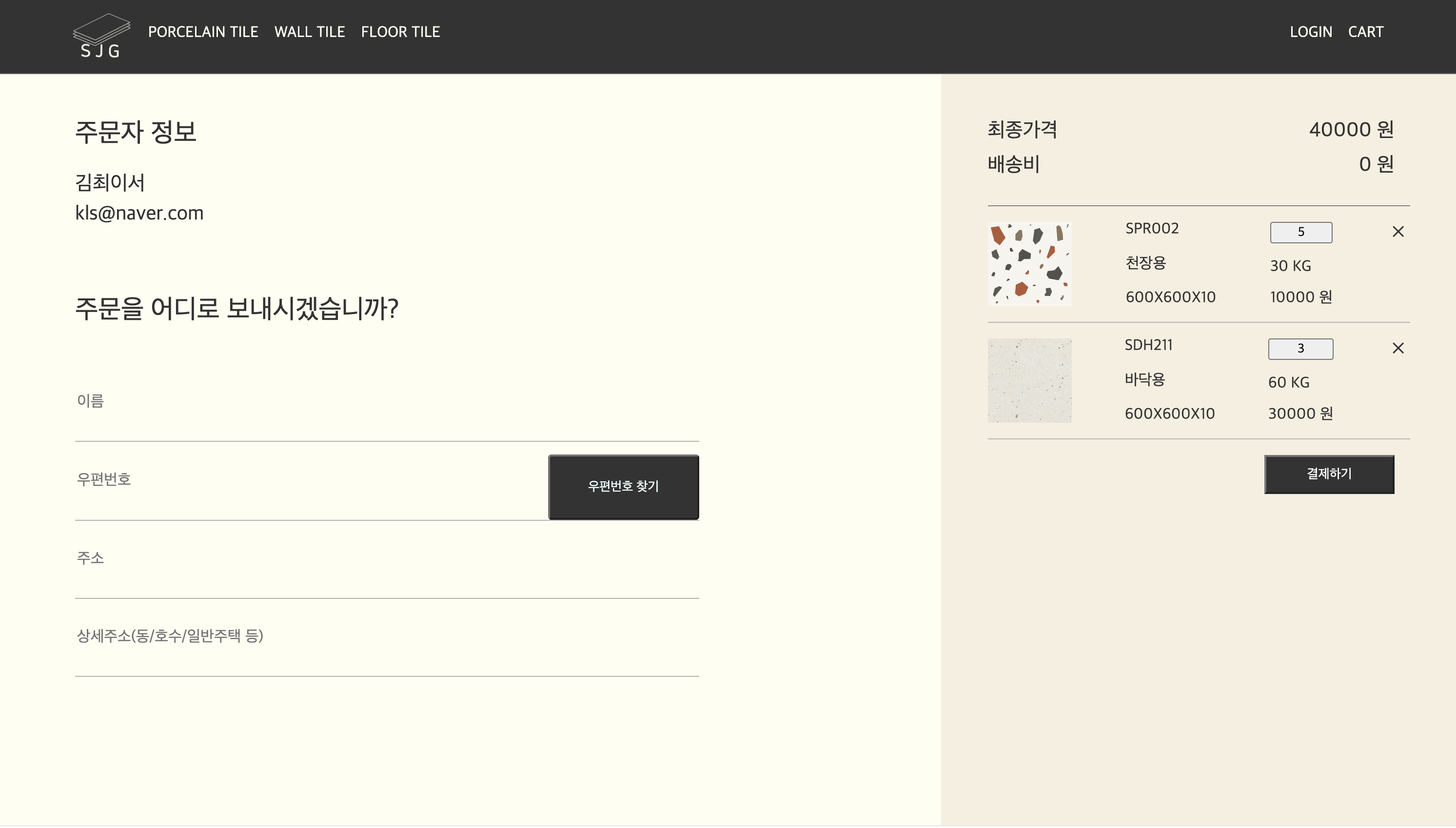Viewport: 1456px width, 828px height.
Task: Remove SPR002 item with X icon
Action: 1398,232
